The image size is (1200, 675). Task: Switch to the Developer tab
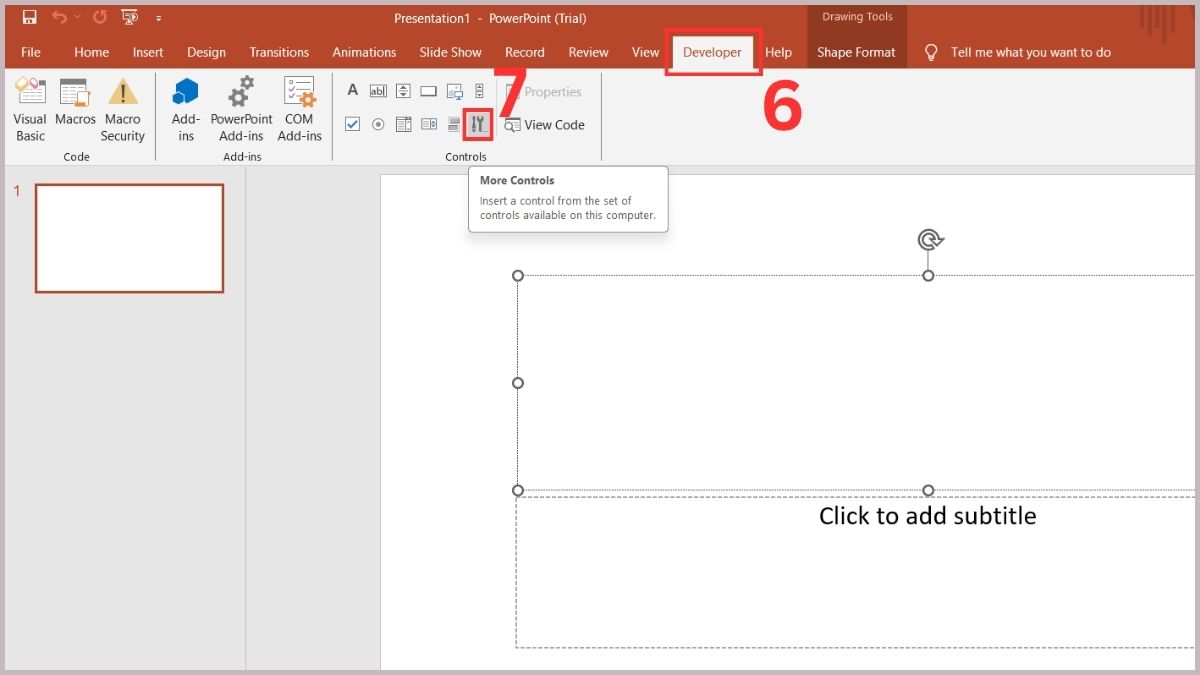point(712,52)
